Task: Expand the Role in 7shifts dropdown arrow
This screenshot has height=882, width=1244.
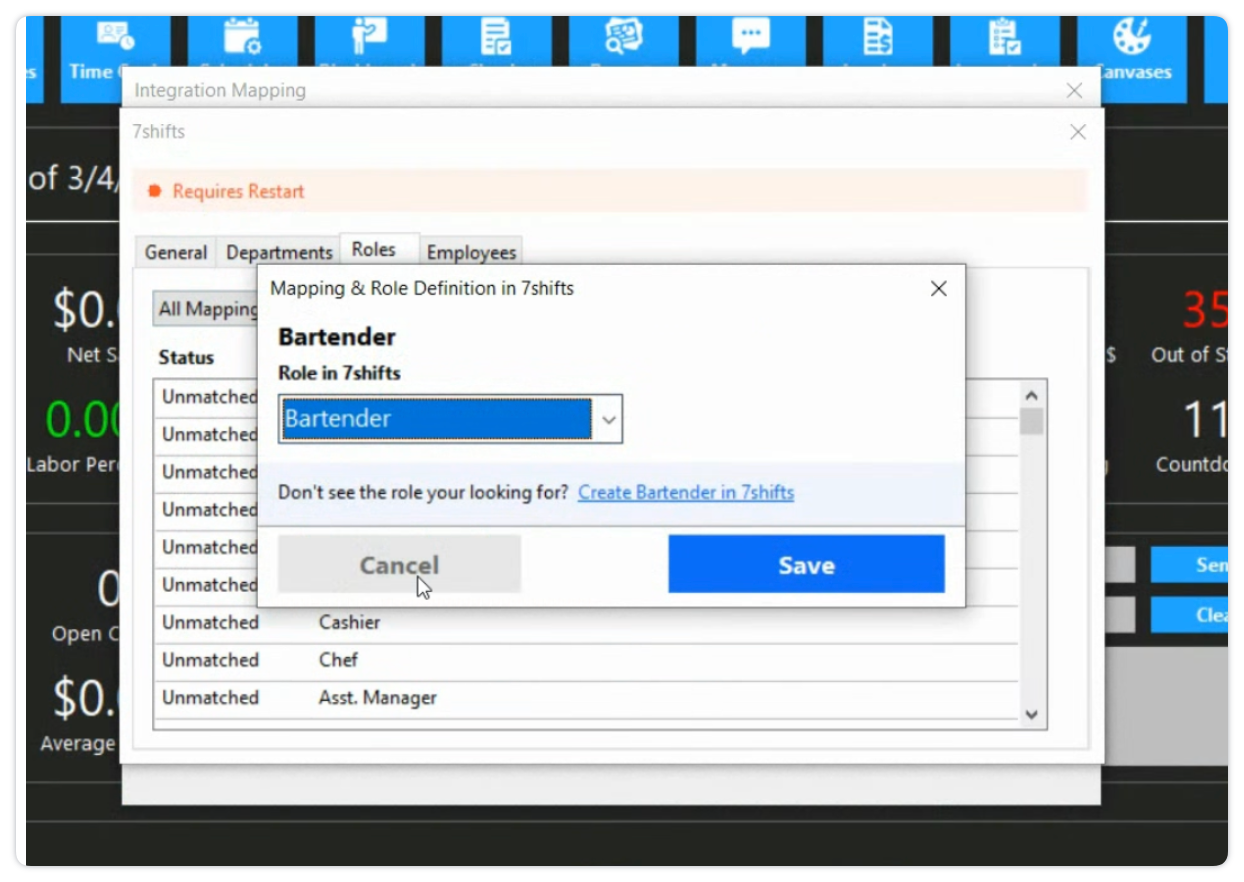Action: tap(608, 420)
